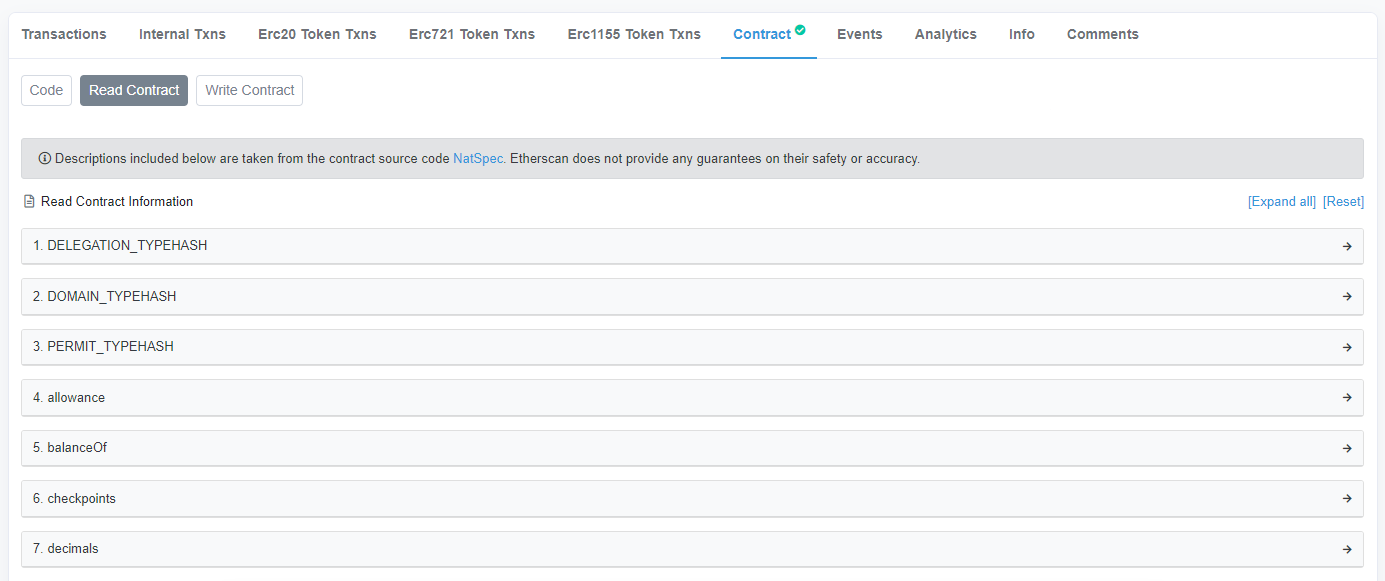The width and height of the screenshot is (1385, 581).
Task: Click the verified checkmark icon beside Contract
Action: tap(800, 30)
